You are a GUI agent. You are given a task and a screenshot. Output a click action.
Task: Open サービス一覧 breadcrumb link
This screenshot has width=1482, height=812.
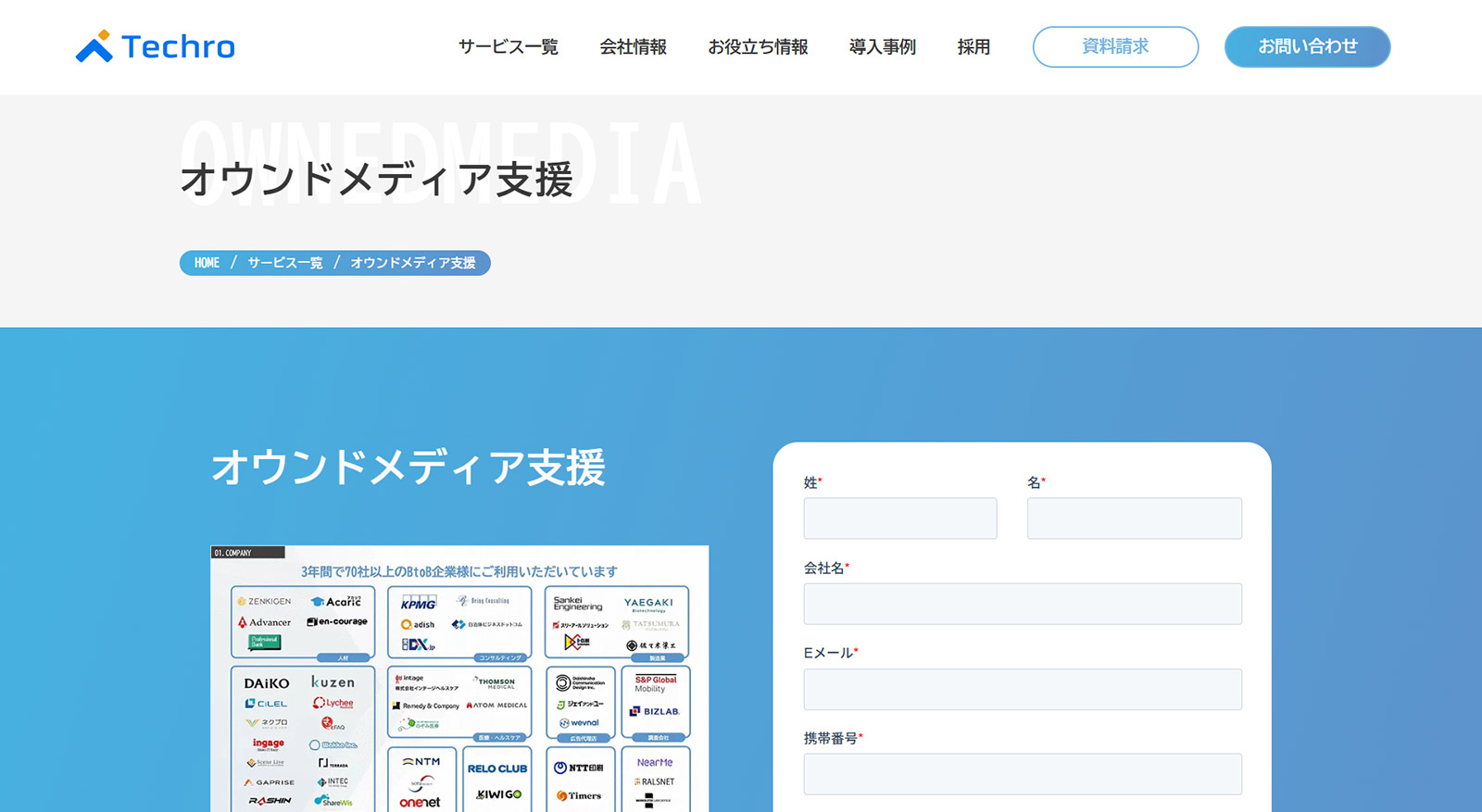tap(284, 263)
